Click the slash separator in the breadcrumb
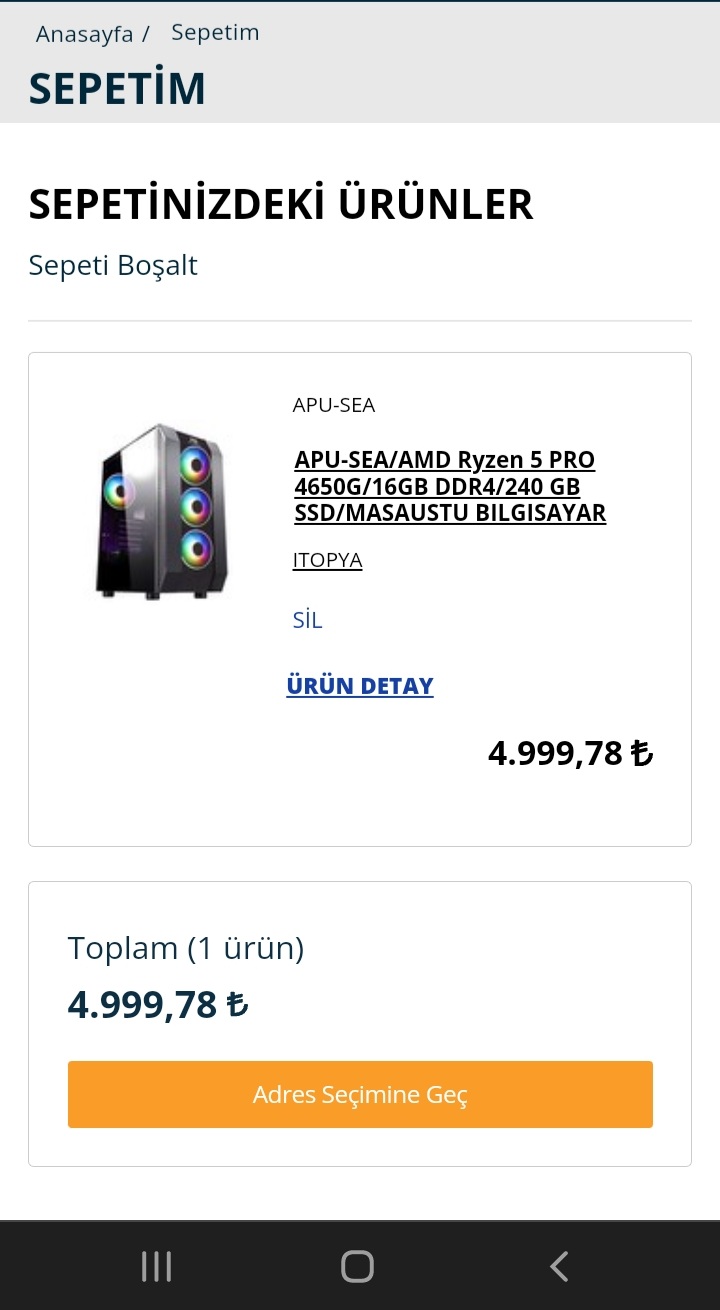This screenshot has width=720, height=1310. coord(146,34)
